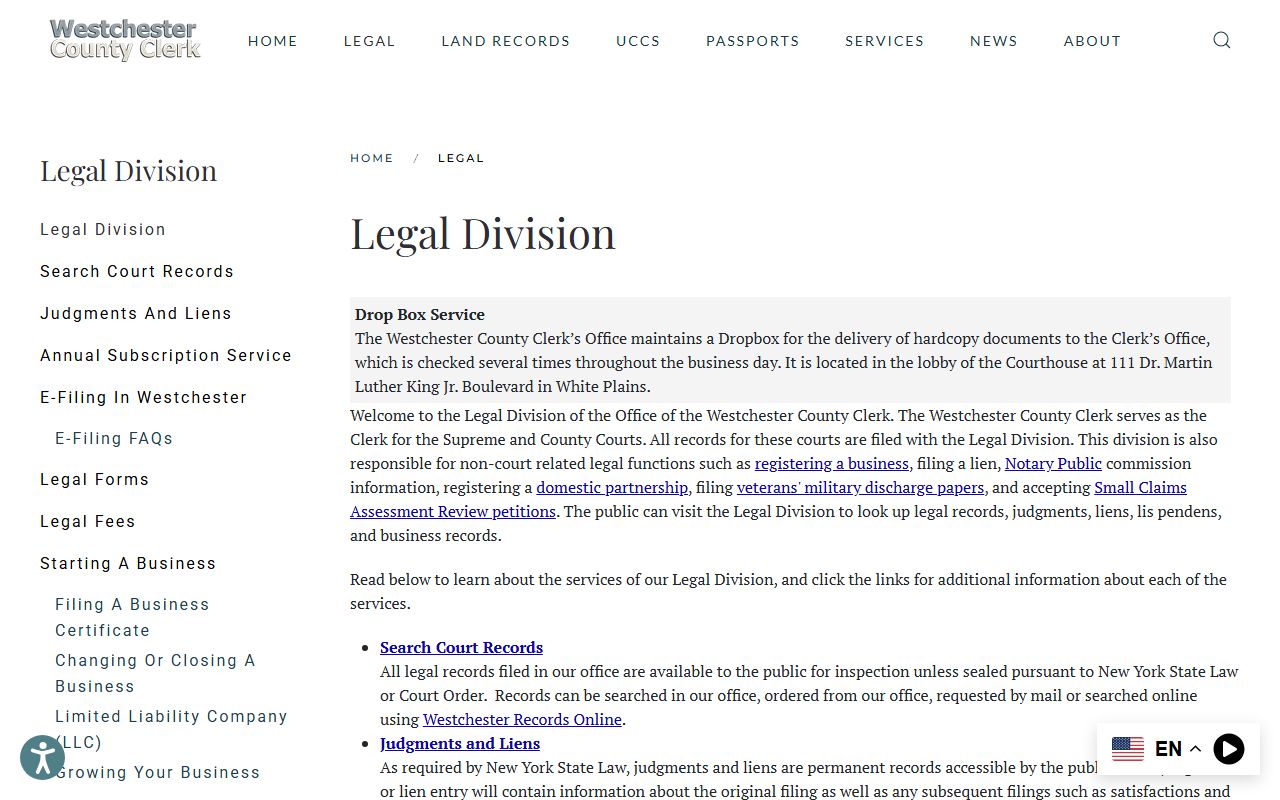This screenshot has height=800, width=1280.
Task: Click the US flag language icon
Action: [1127, 748]
